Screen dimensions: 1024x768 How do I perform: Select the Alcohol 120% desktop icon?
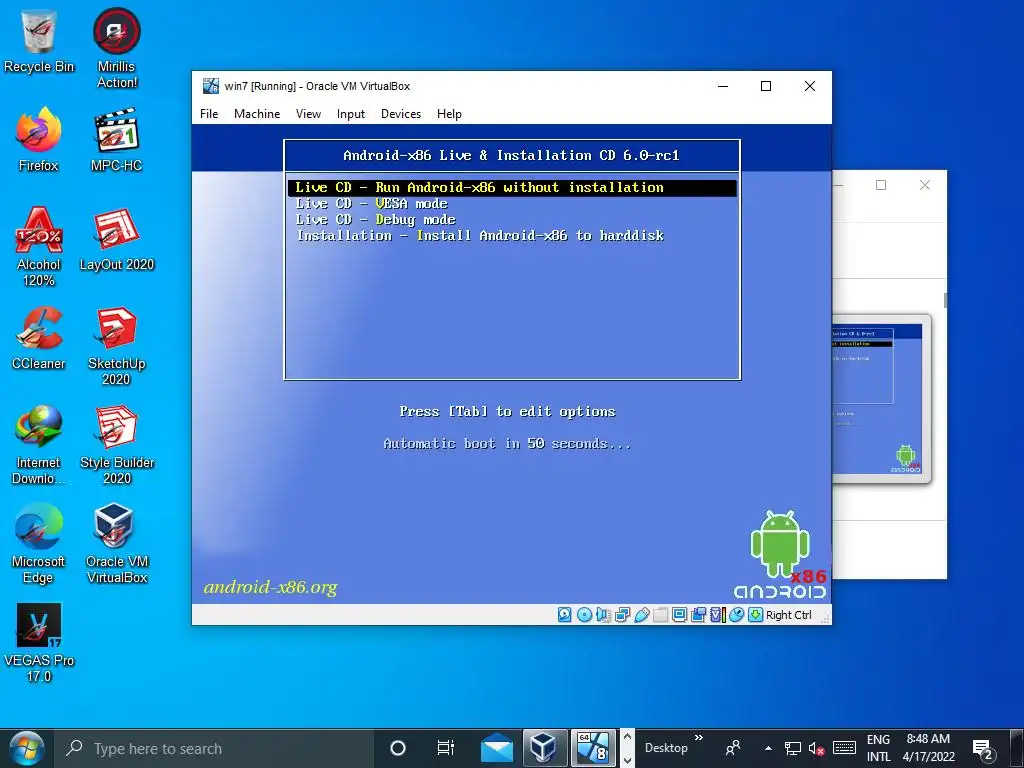tap(39, 247)
